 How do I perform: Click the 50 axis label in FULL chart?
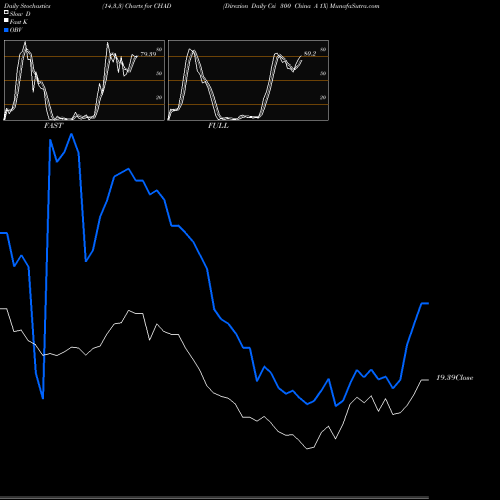click(323, 74)
